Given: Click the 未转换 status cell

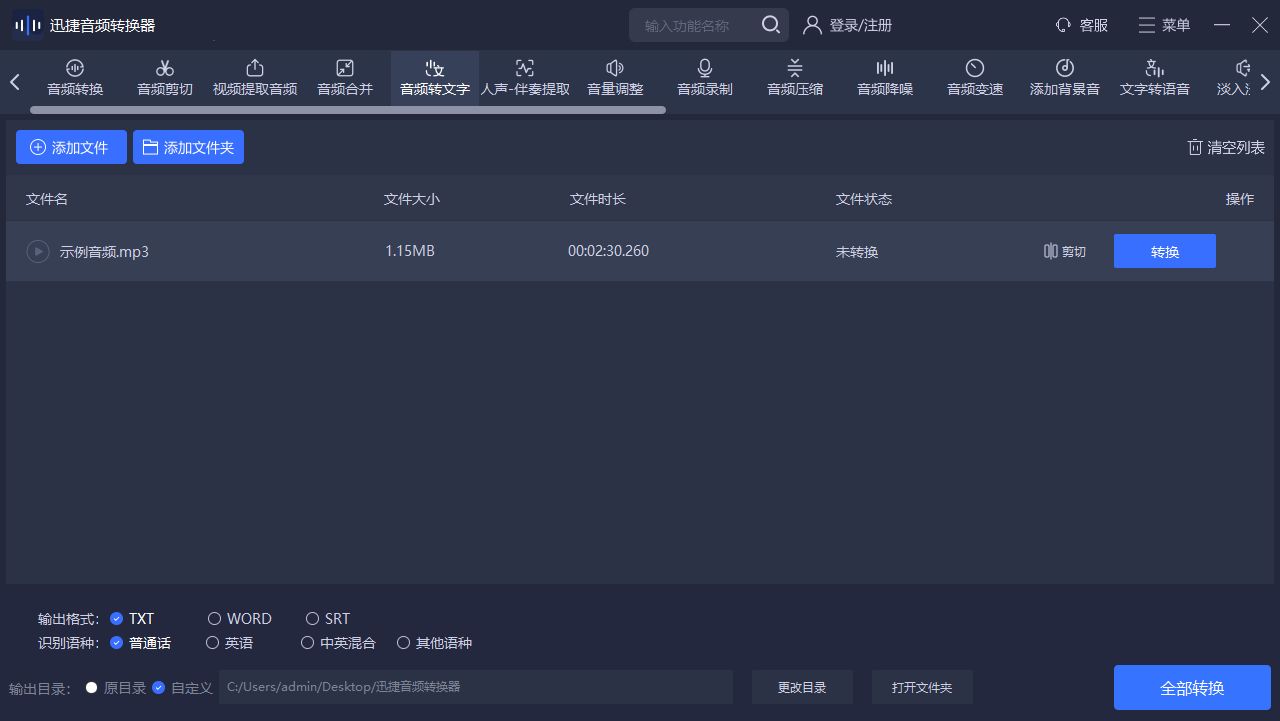Looking at the screenshot, I should [x=857, y=252].
